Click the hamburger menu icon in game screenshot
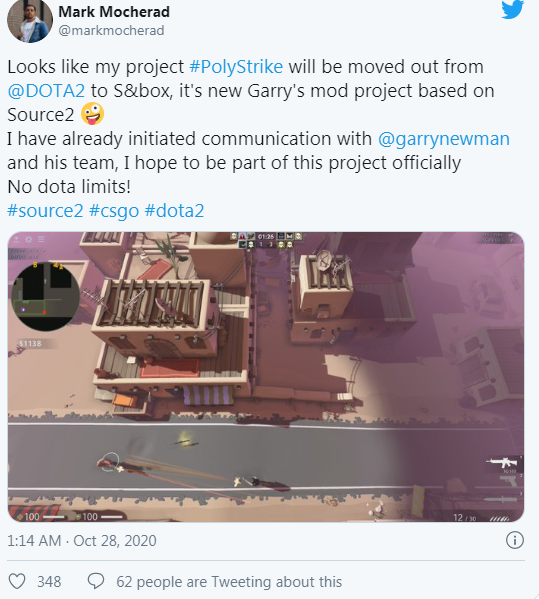The image size is (539, 599). click(41, 240)
